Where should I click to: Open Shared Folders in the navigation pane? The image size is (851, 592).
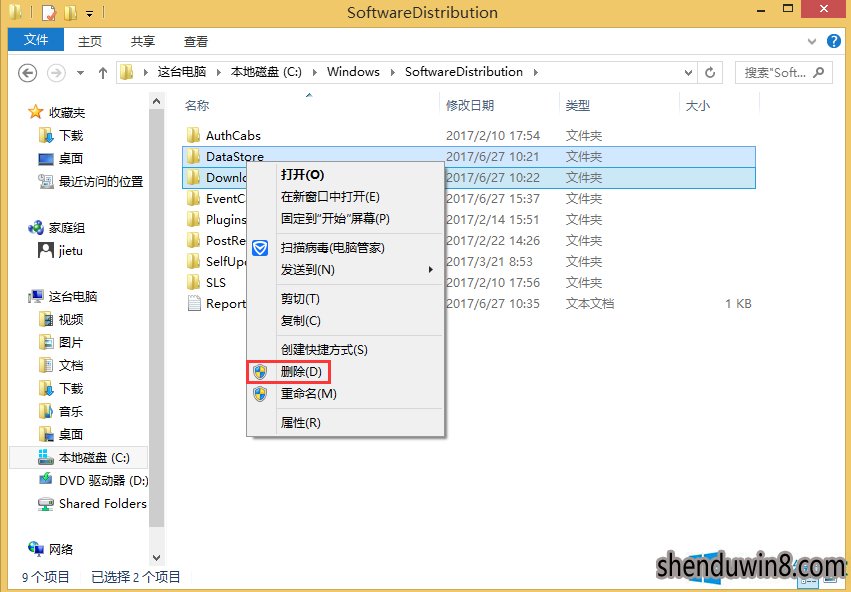pyautogui.click(x=103, y=504)
